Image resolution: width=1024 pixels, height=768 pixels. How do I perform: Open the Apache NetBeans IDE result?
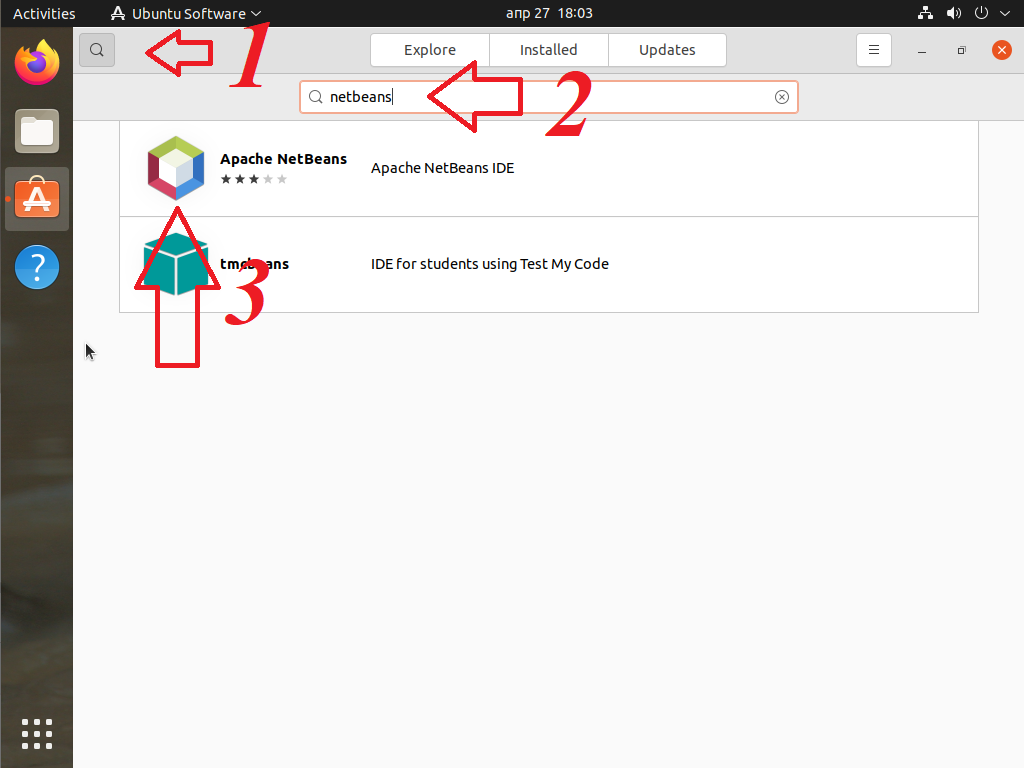pos(442,168)
